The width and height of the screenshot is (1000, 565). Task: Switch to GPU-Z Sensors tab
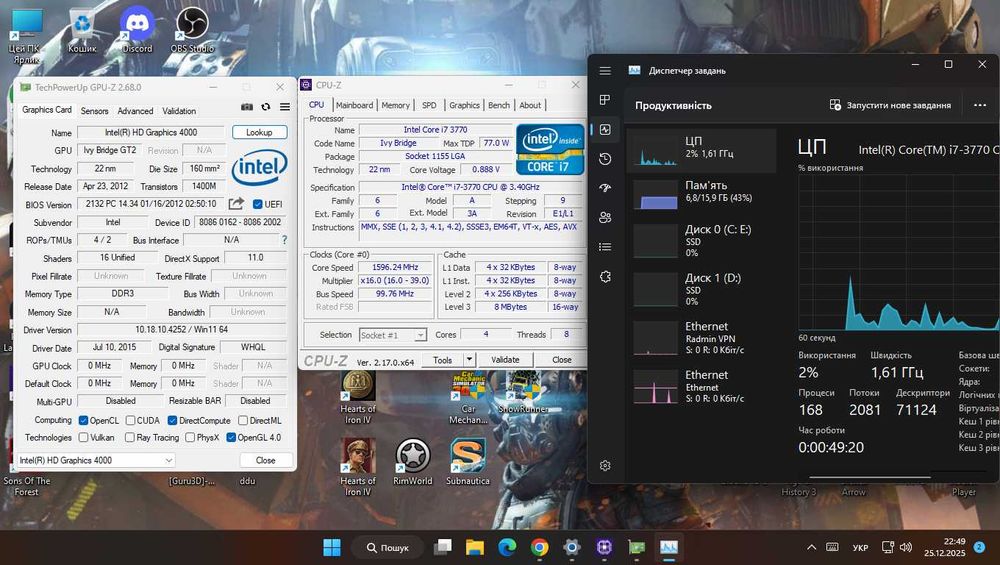pyautogui.click(x=94, y=110)
